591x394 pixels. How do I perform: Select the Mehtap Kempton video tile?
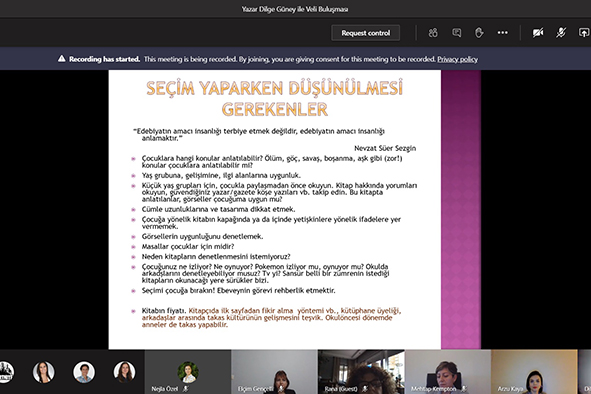pyautogui.click(x=448, y=372)
